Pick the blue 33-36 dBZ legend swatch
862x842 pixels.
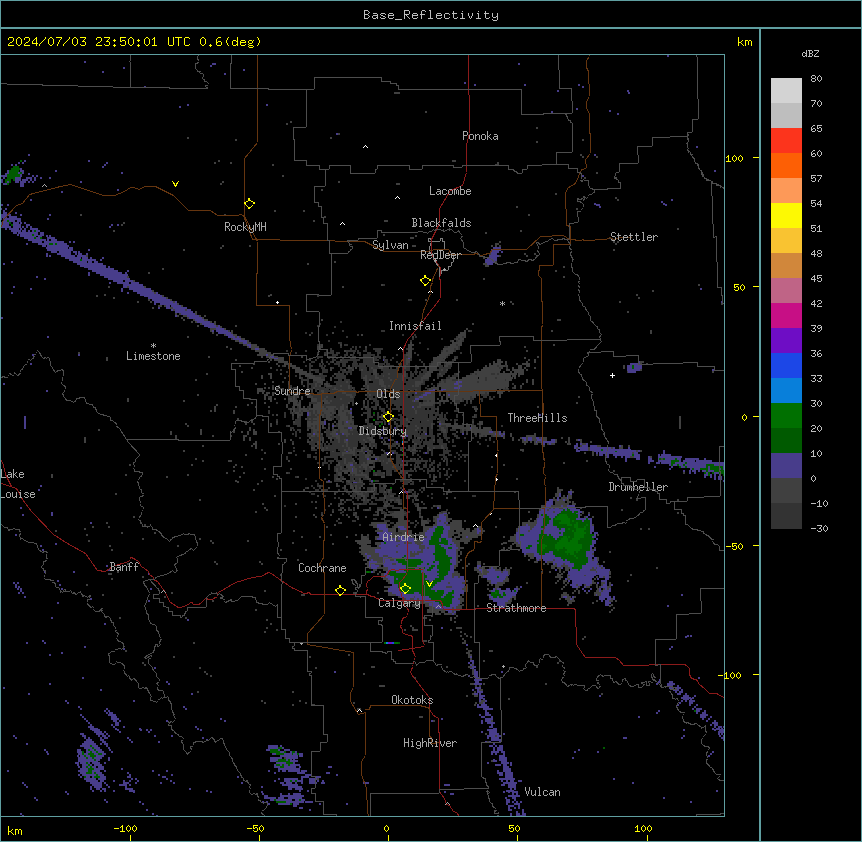tap(786, 365)
